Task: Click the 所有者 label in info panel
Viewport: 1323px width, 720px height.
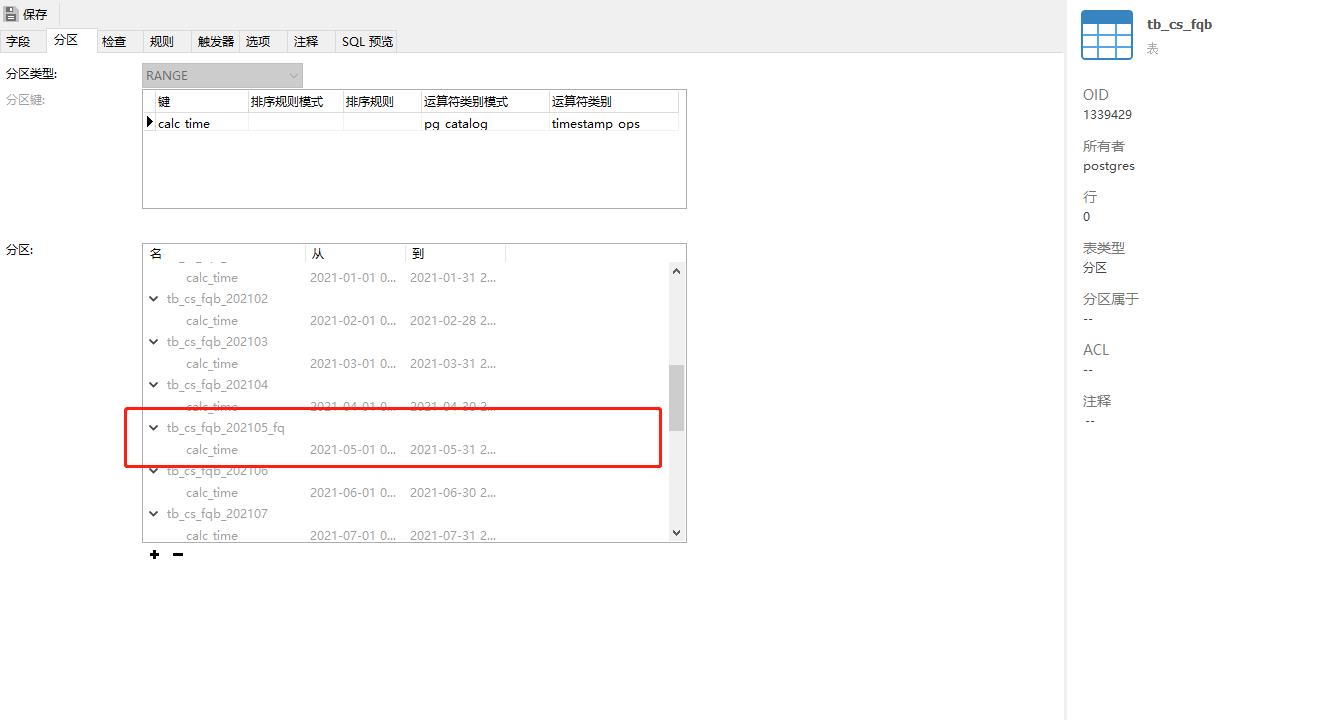Action: point(1104,146)
